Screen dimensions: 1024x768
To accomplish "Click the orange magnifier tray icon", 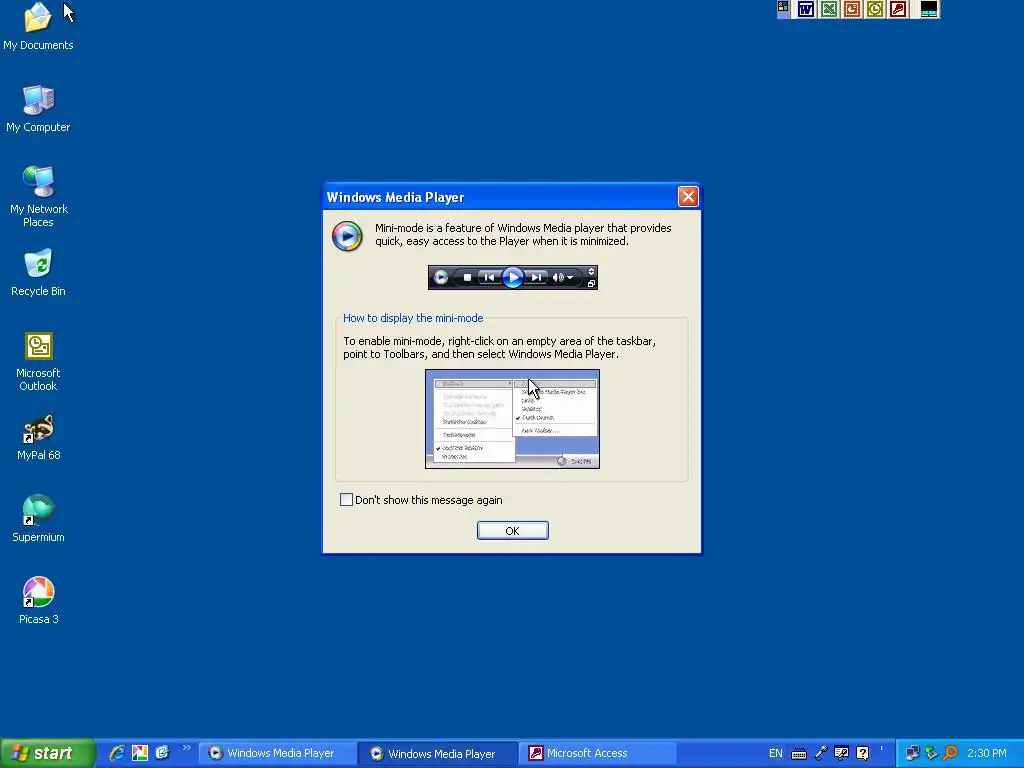I will point(950,754).
